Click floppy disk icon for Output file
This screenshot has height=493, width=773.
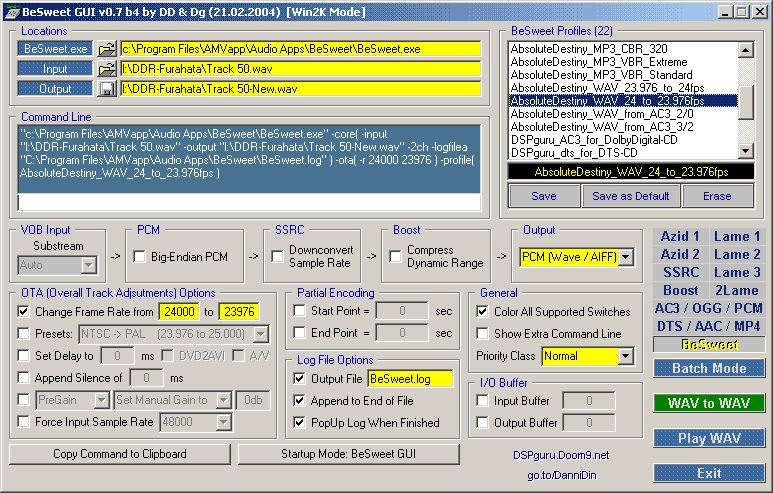point(106,89)
